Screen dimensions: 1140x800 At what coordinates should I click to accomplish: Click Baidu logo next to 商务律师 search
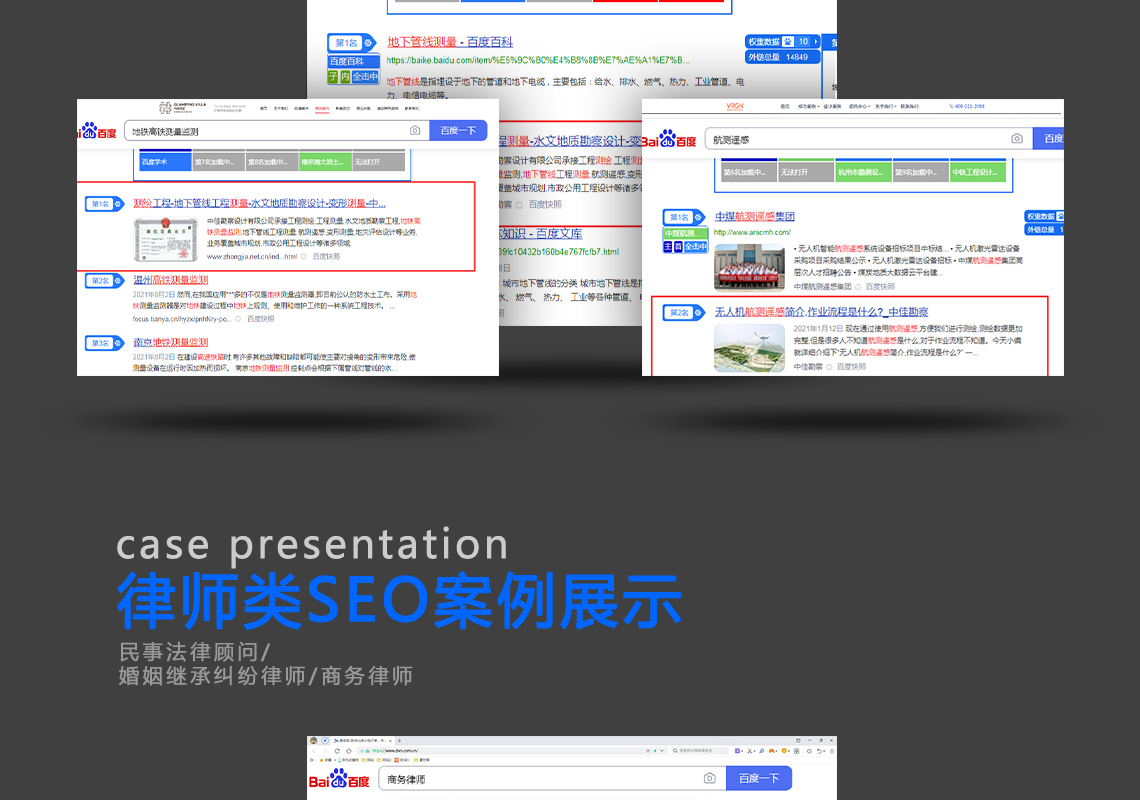[339, 780]
